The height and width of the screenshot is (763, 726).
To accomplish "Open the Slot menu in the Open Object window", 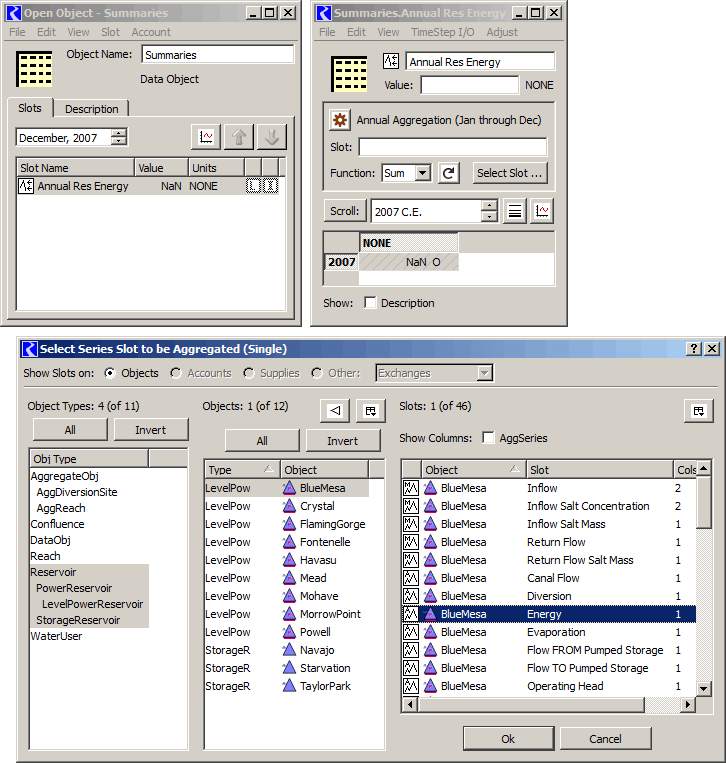I will (110, 32).
